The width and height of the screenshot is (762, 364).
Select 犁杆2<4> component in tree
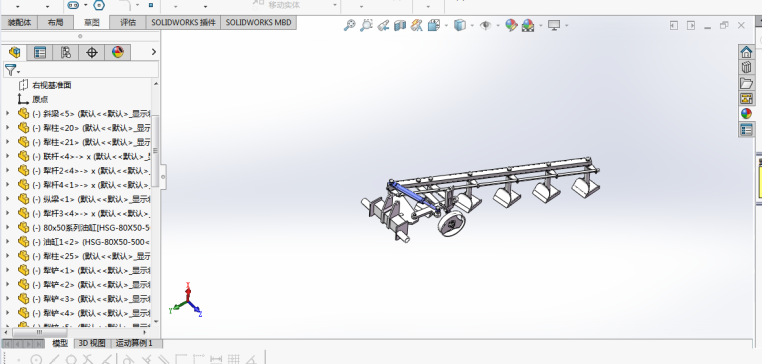coord(91,171)
